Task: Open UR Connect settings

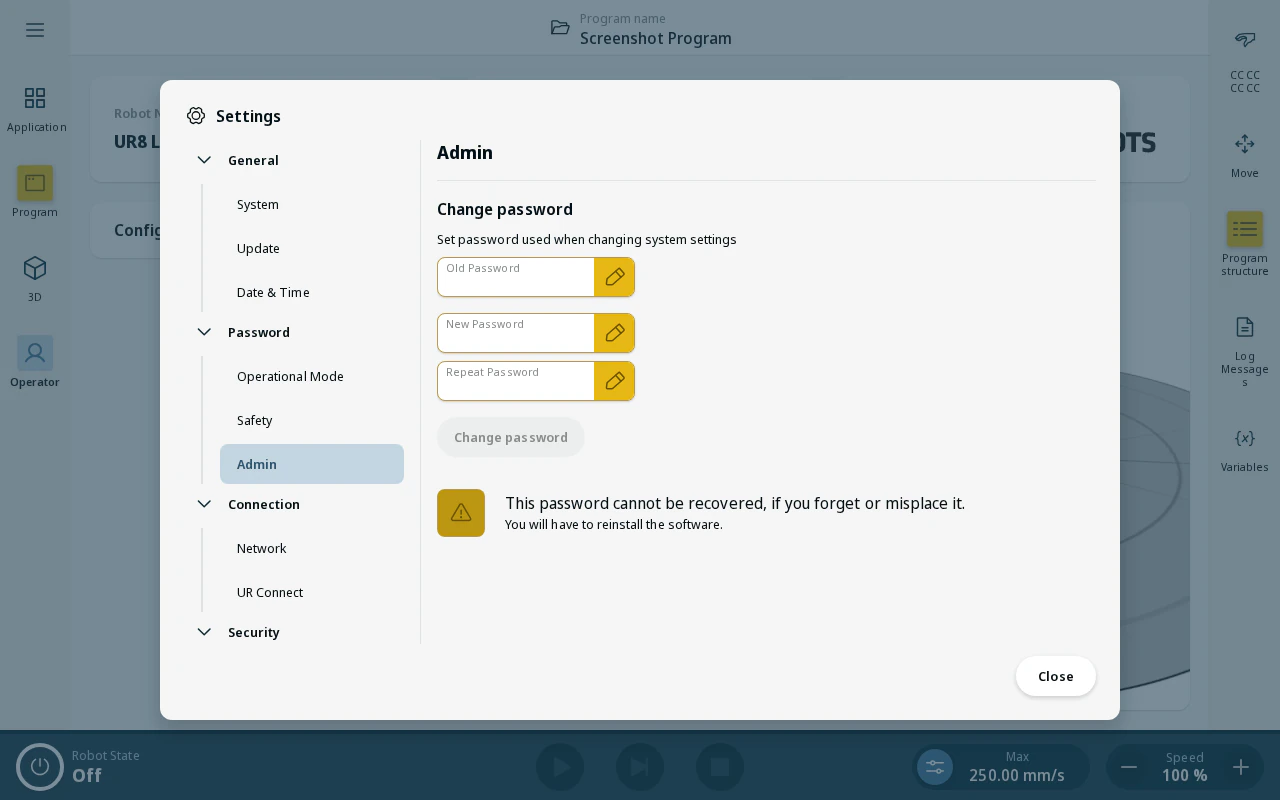Action: coord(312,592)
